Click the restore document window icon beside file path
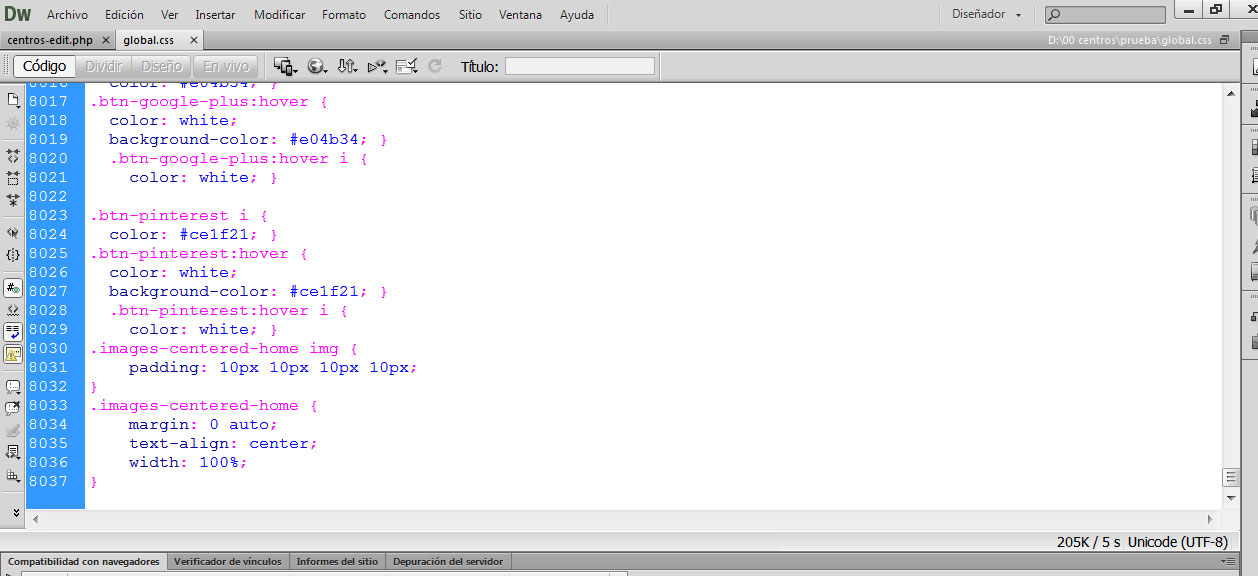 tap(1224, 40)
